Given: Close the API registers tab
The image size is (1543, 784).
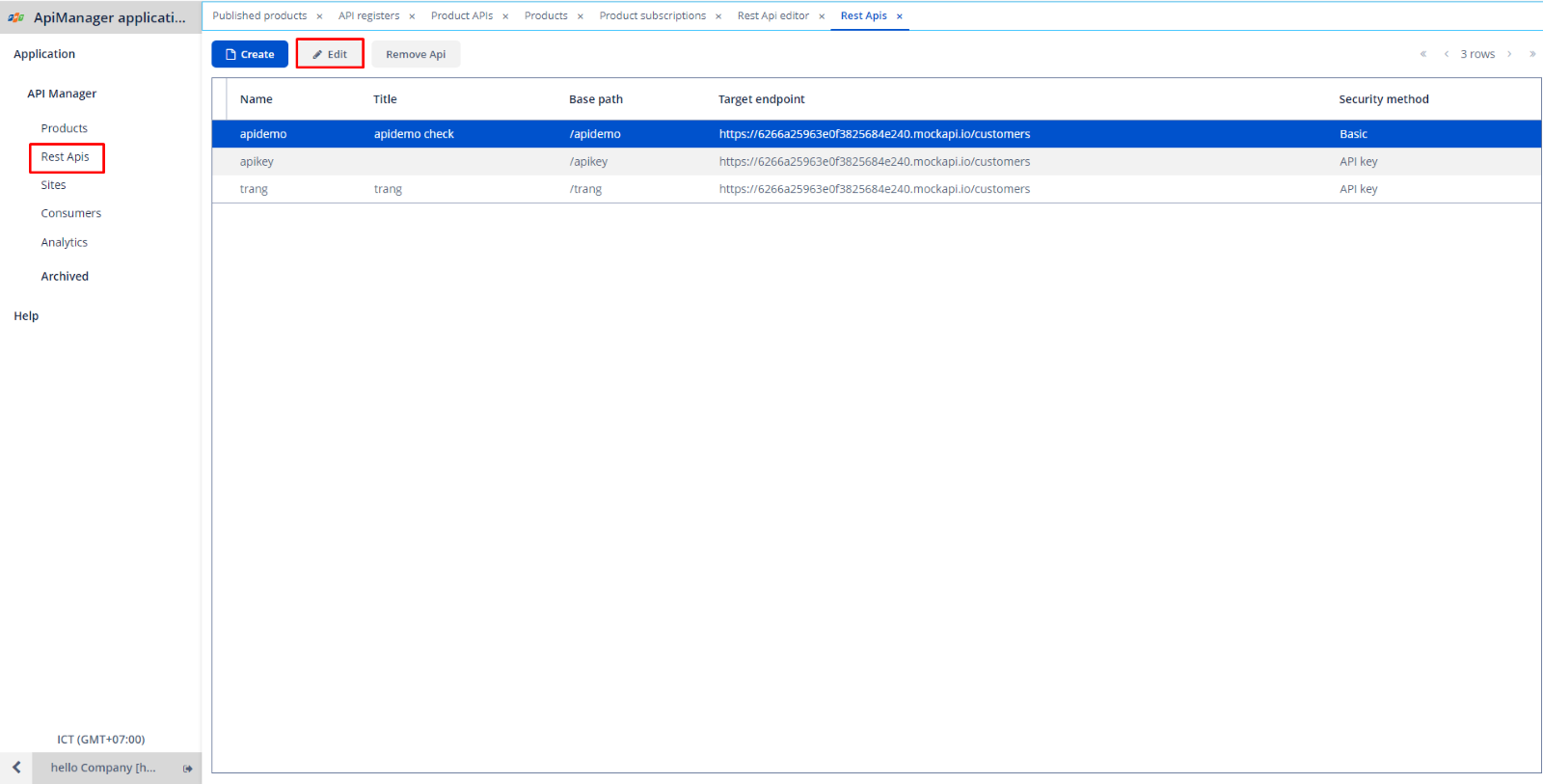Looking at the screenshot, I should 412,16.
